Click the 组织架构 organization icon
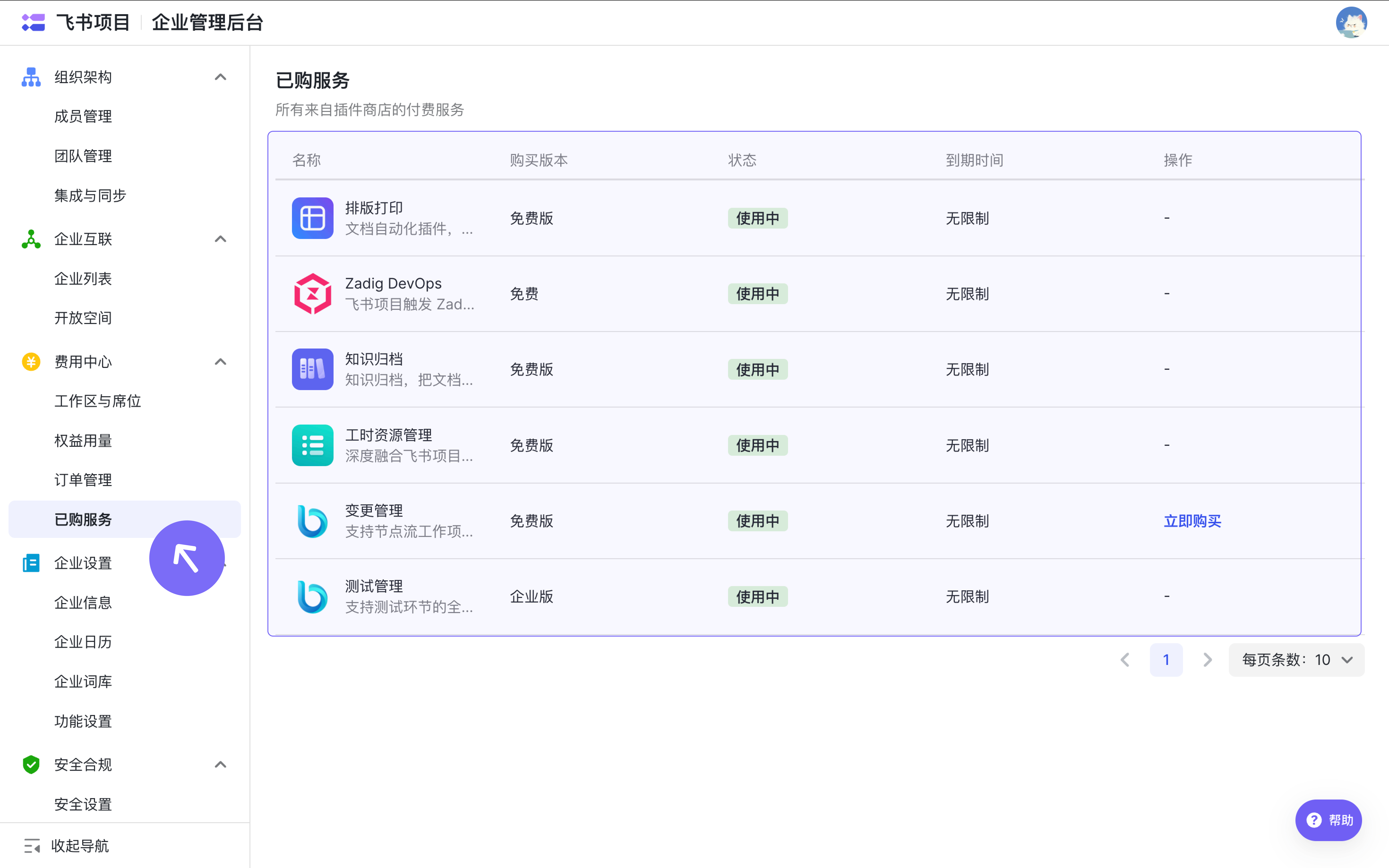This screenshot has width=1389, height=868. pyautogui.click(x=31, y=77)
